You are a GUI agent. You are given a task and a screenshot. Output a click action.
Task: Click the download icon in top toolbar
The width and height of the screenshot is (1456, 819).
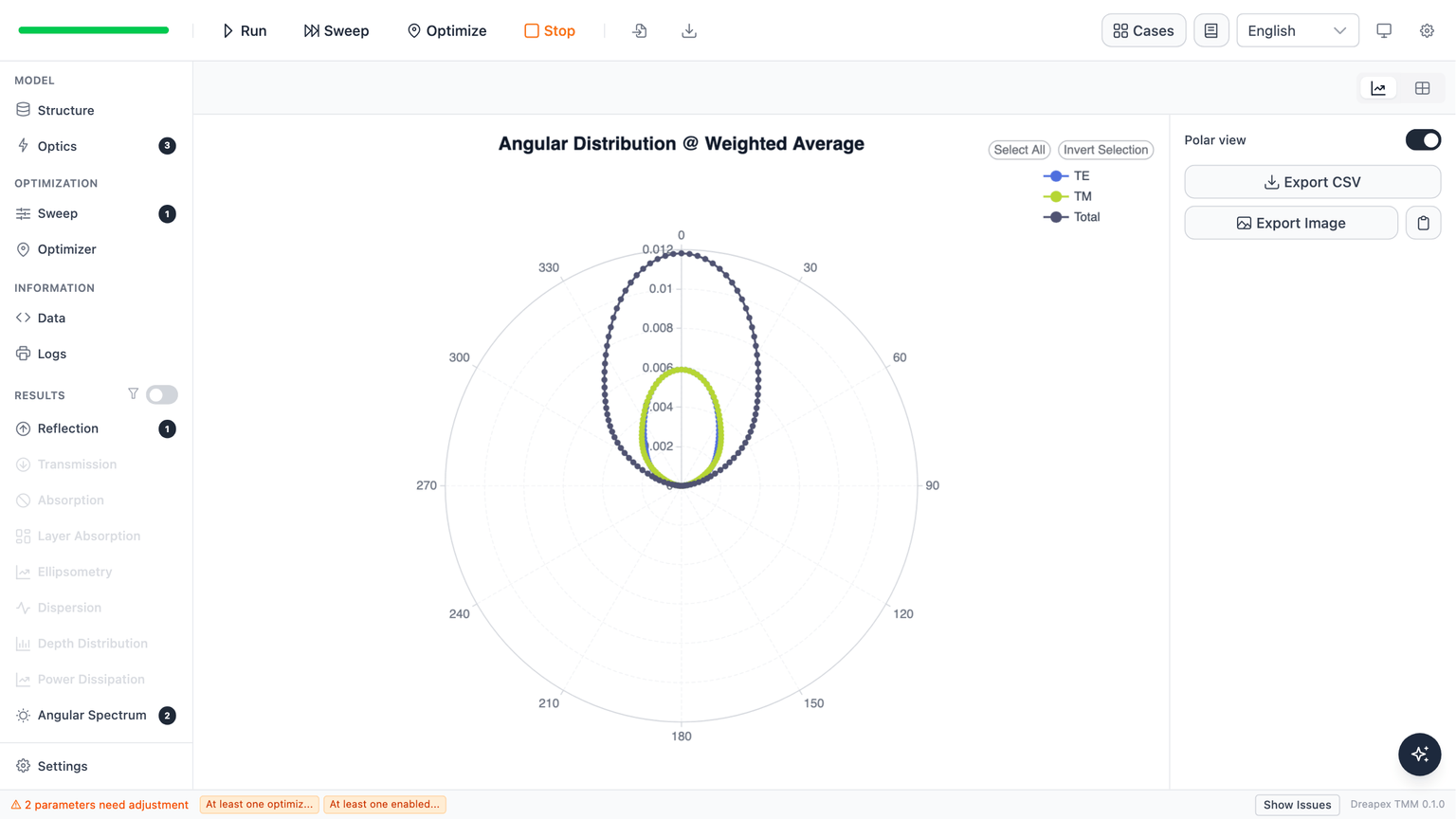pyautogui.click(x=689, y=30)
